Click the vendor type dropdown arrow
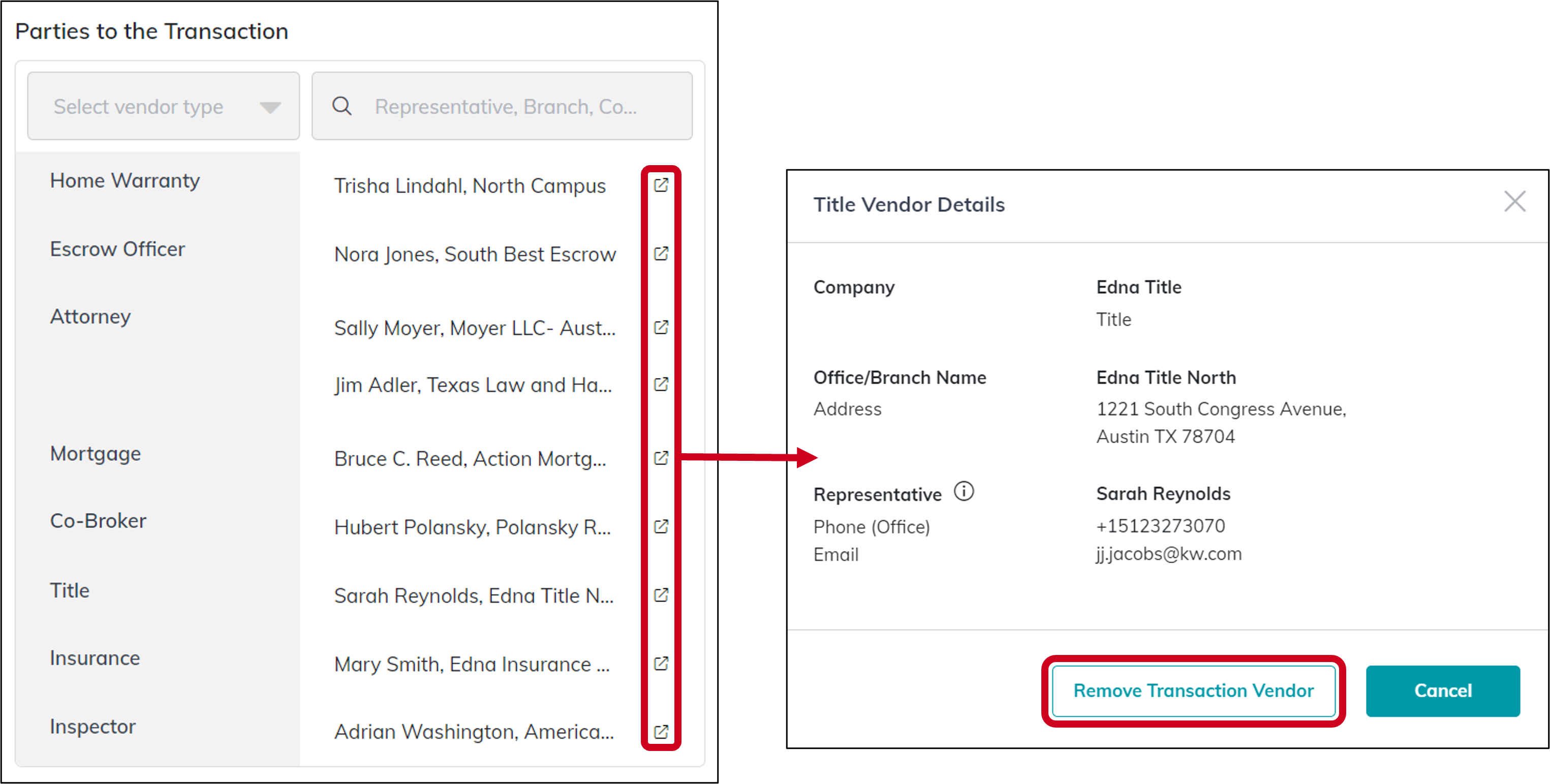Viewport: 1550px width, 784px height. coord(270,108)
